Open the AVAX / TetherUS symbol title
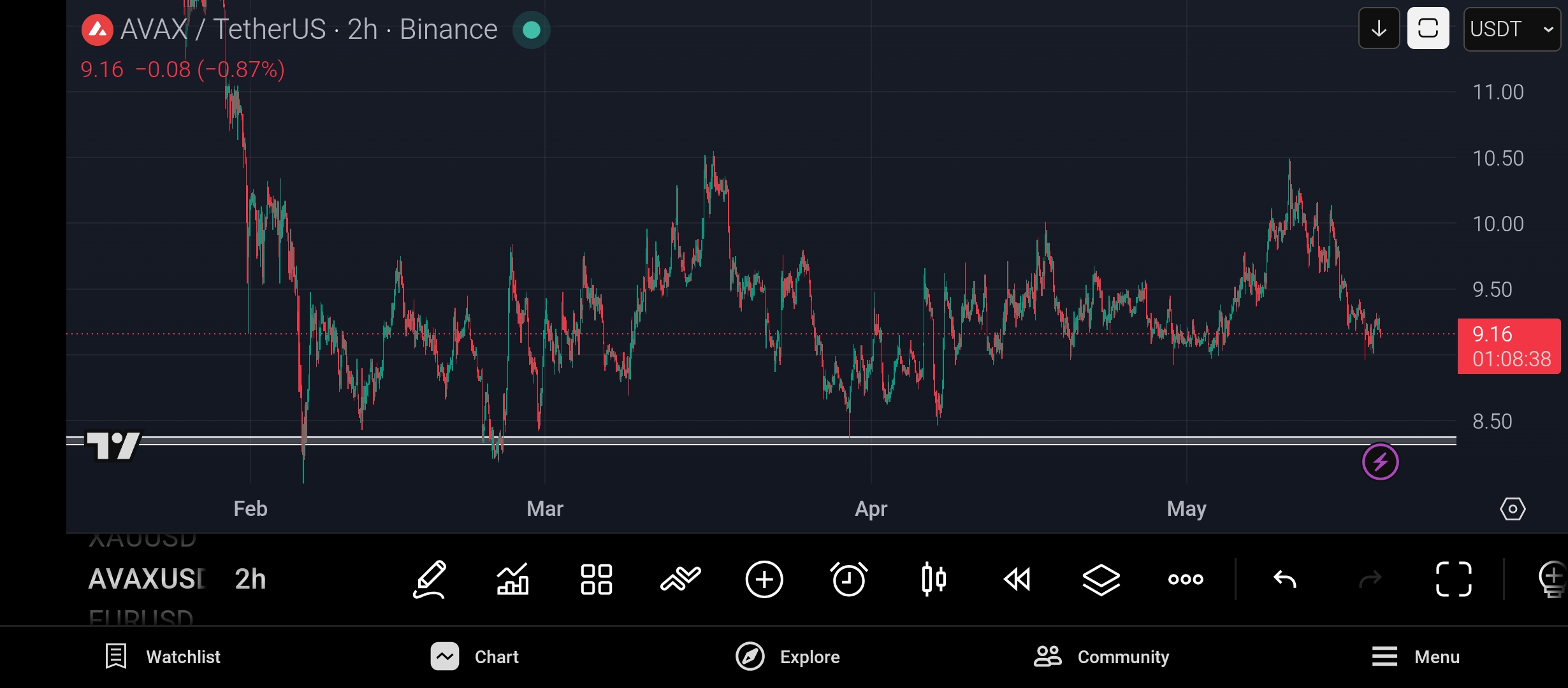Image resolution: width=1568 pixels, height=688 pixels. pyautogui.click(x=309, y=29)
